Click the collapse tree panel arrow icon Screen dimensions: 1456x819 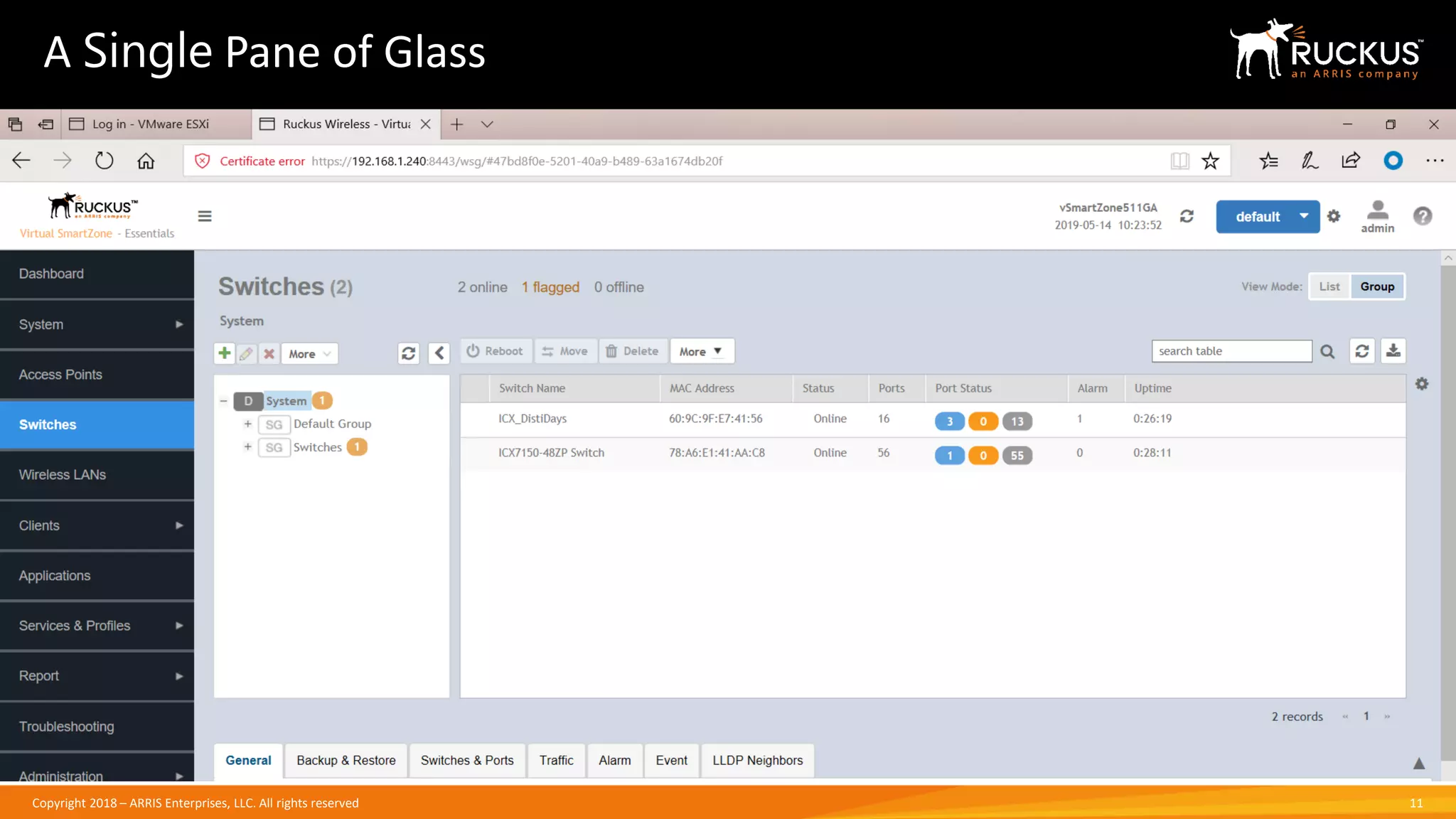439,353
